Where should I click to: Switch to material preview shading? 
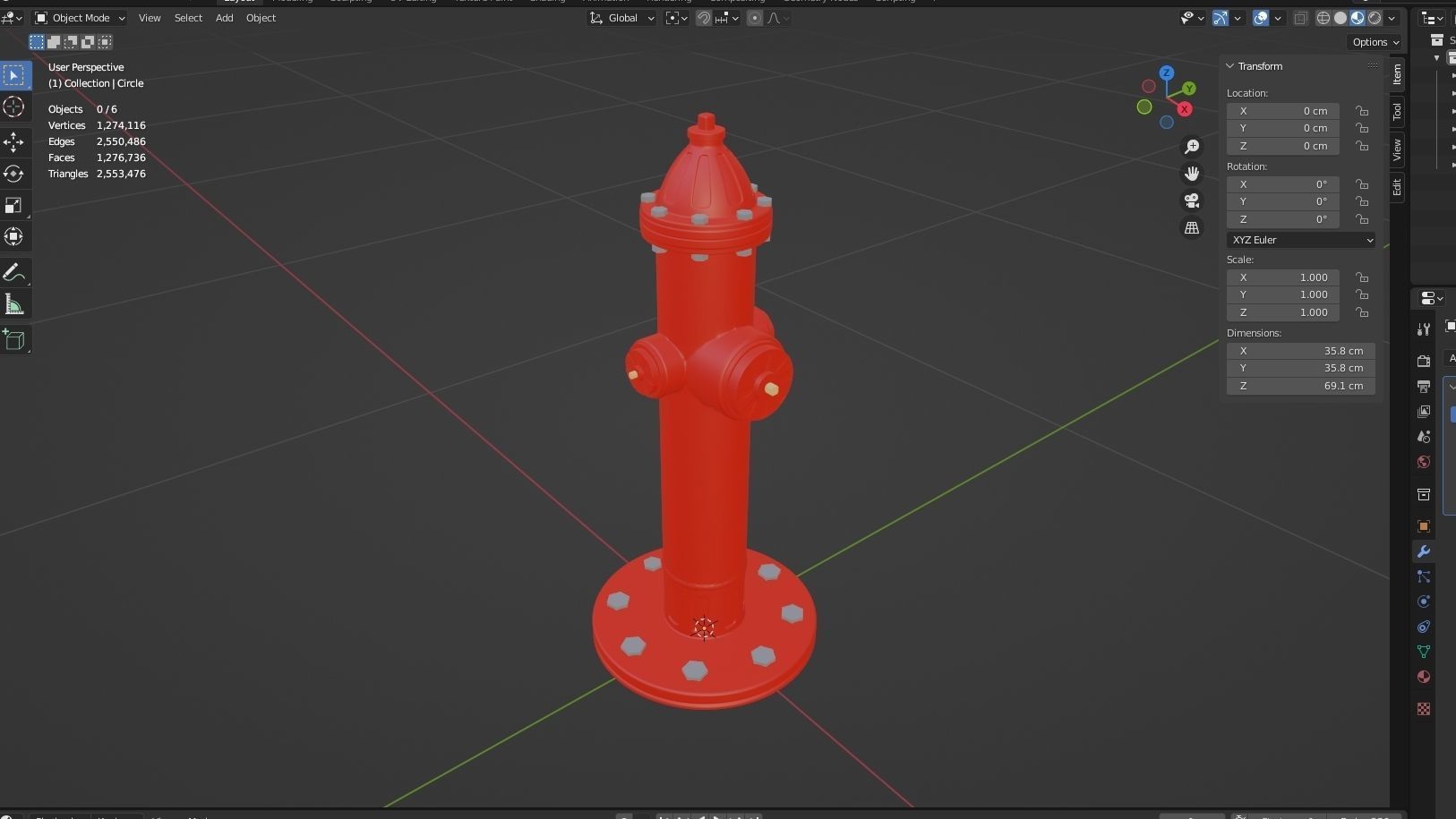pos(1358,18)
